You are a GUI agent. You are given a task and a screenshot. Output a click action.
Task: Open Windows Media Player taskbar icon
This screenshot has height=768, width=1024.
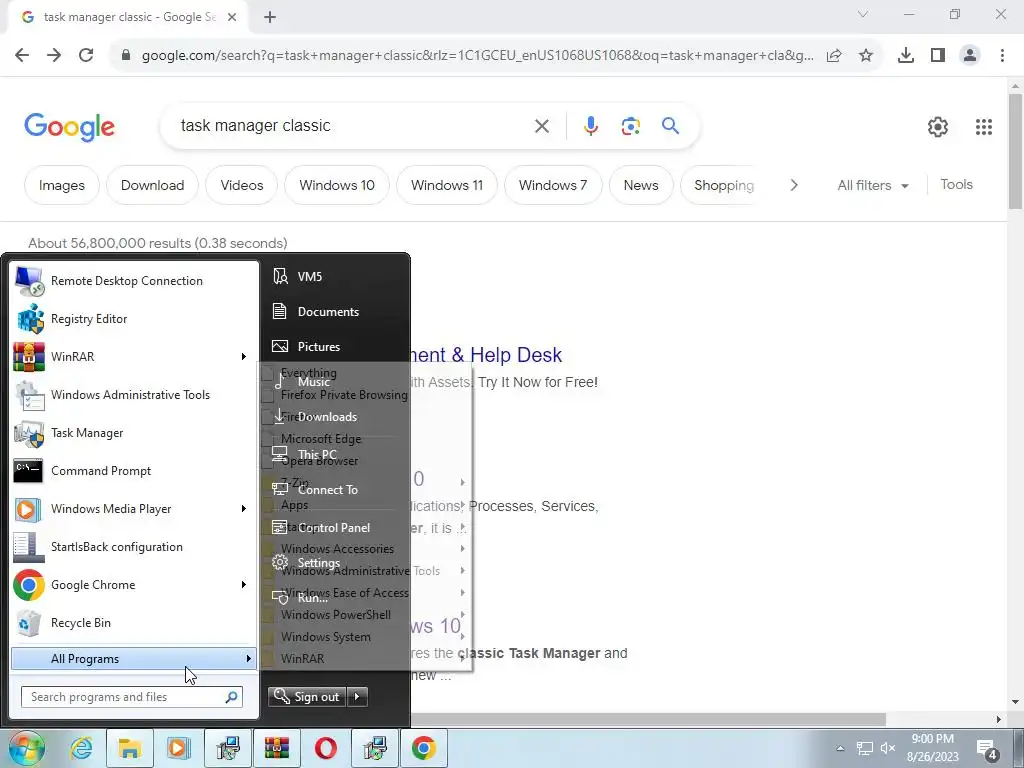[x=178, y=748]
